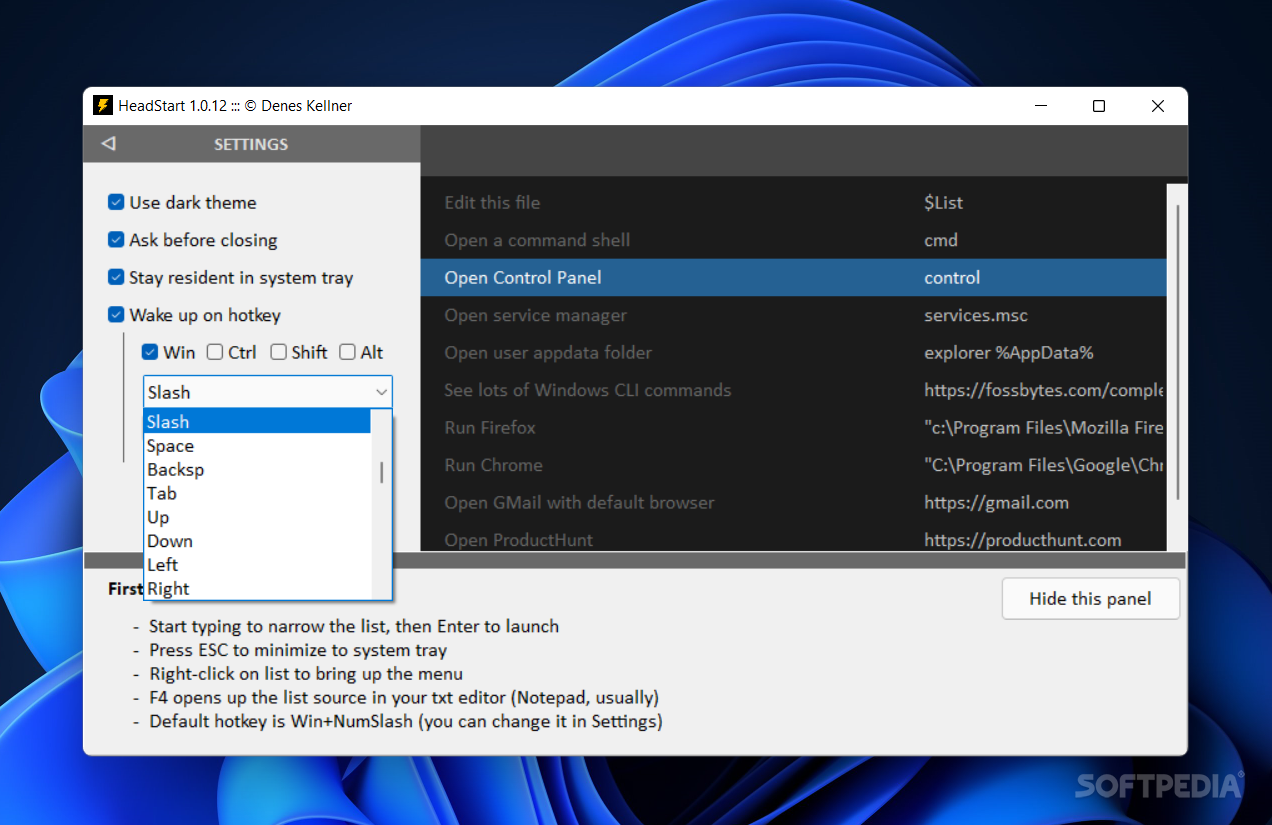Image resolution: width=1272 pixels, height=825 pixels.
Task: Click the $List command value
Action: point(943,202)
